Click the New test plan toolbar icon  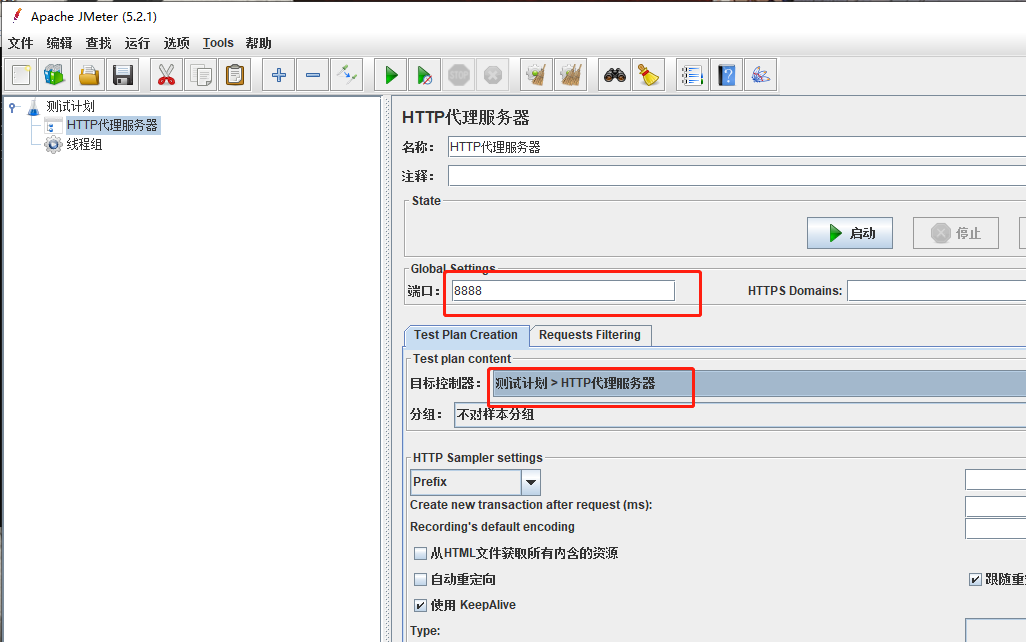pos(21,75)
